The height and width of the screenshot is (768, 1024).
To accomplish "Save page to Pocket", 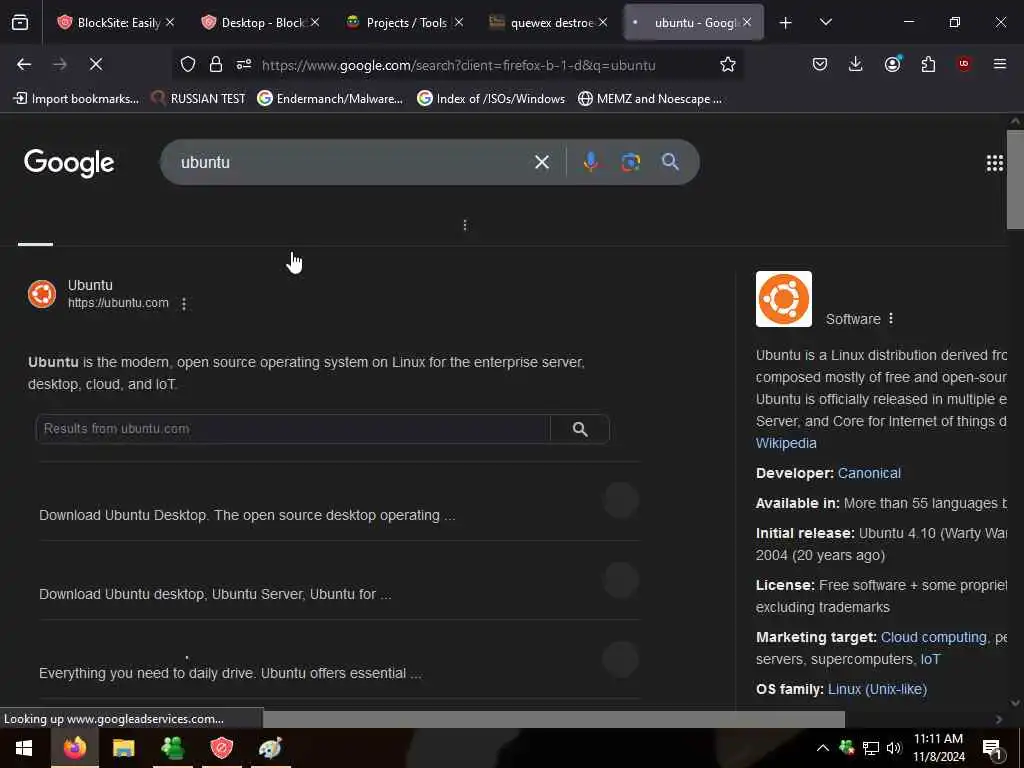I will [x=820, y=64].
